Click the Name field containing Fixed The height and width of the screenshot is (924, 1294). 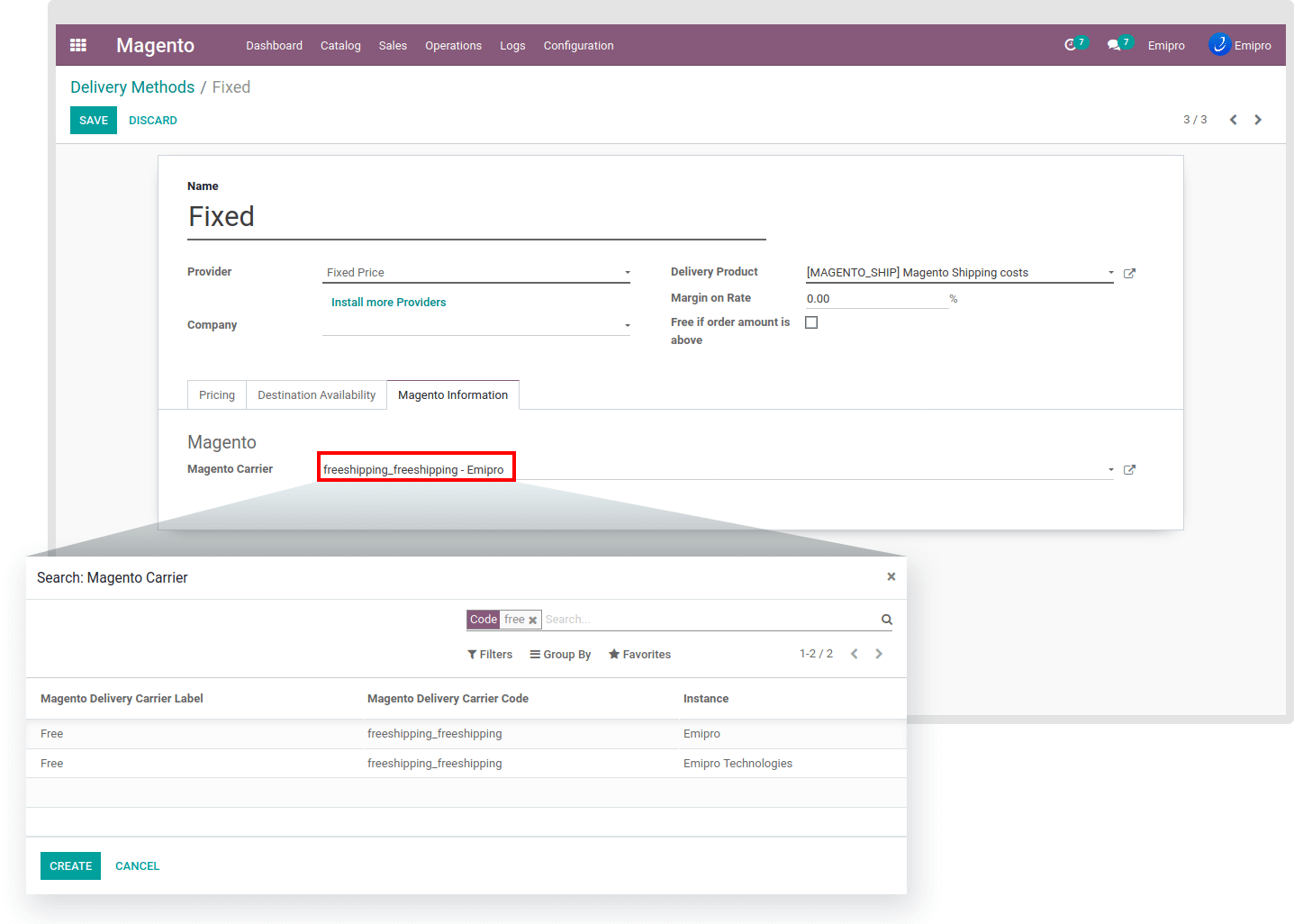(x=476, y=217)
